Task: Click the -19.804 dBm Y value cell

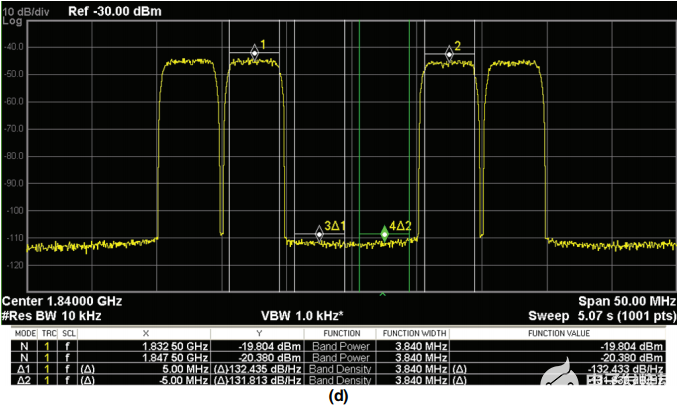Action: pyautogui.click(x=269, y=346)
